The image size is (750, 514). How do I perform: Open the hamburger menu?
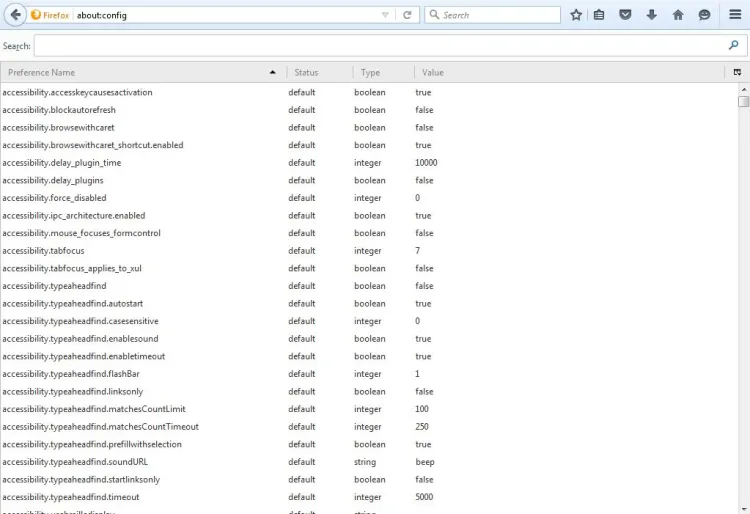click(x=735, y=14)
